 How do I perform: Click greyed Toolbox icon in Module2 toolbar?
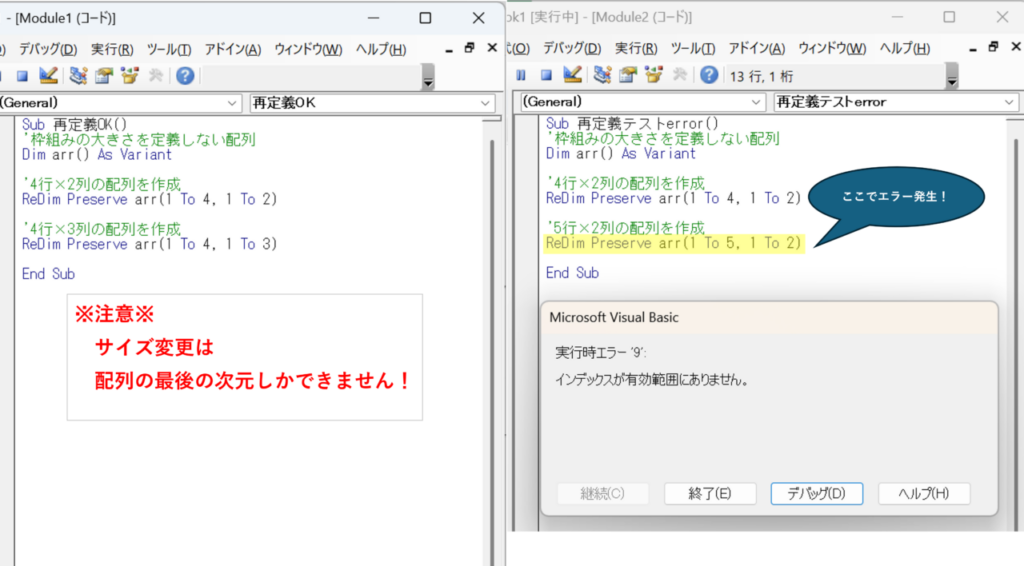coord(680,75)
